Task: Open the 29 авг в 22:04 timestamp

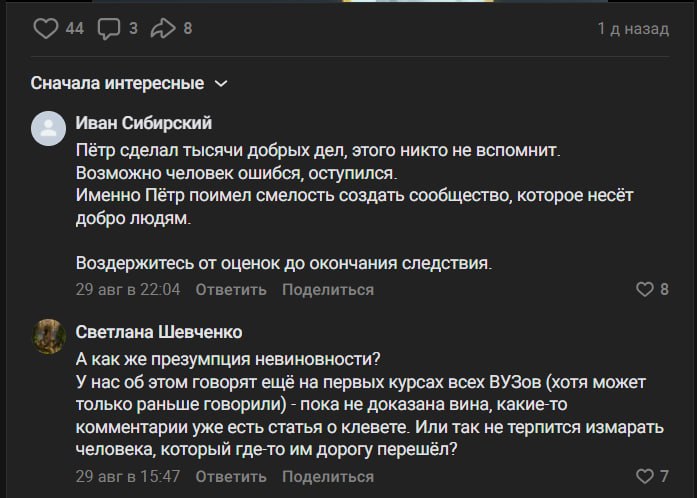Action: 128,289
